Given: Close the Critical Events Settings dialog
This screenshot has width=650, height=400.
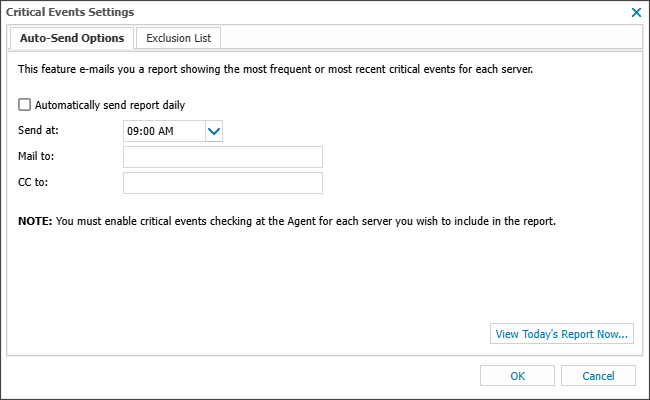Looking at the screenshot, I should click(x=636, y=12).
